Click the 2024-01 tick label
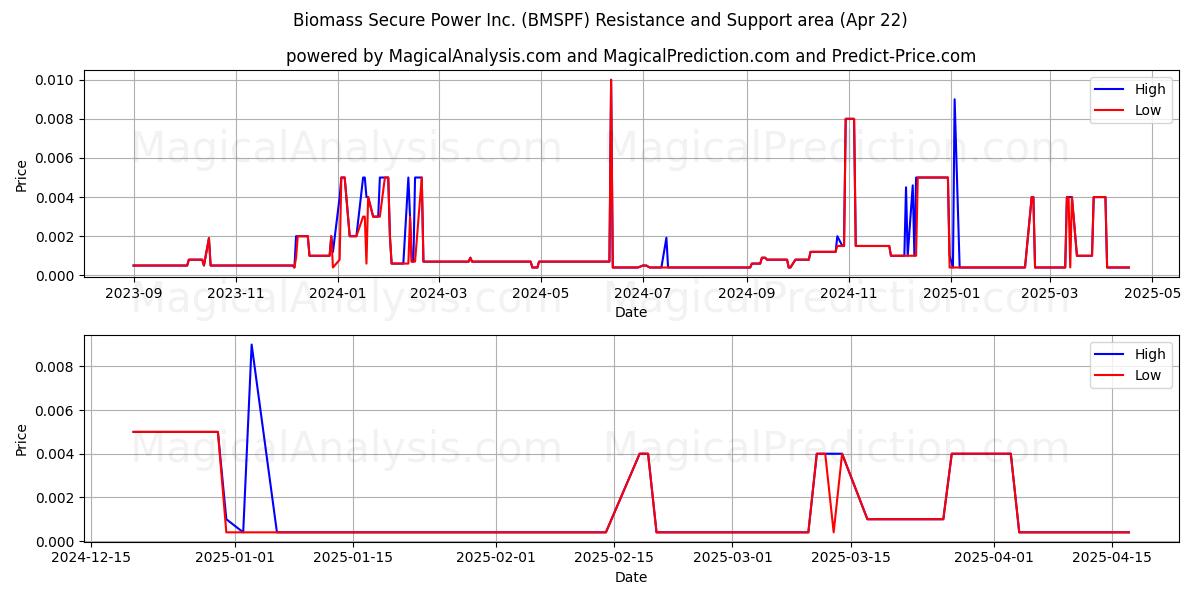Viewport: 1200px width, 600px height. (x=338, y=293)
